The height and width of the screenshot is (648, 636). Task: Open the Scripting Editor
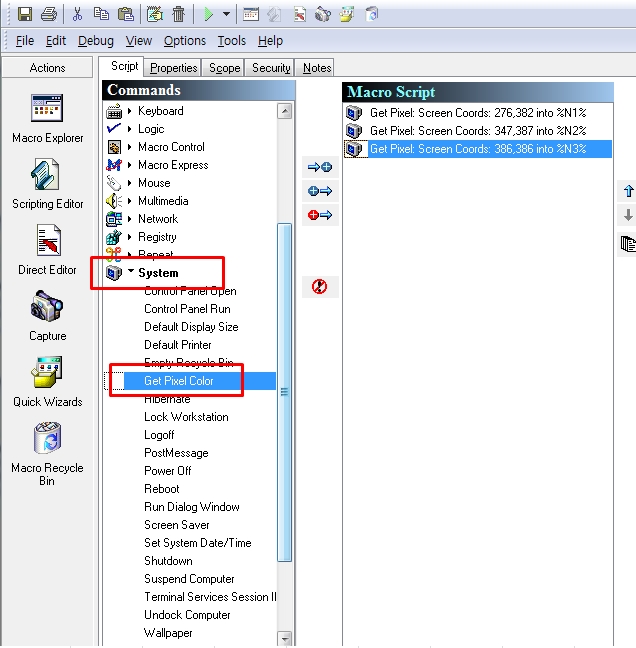[x=47, y=184]
